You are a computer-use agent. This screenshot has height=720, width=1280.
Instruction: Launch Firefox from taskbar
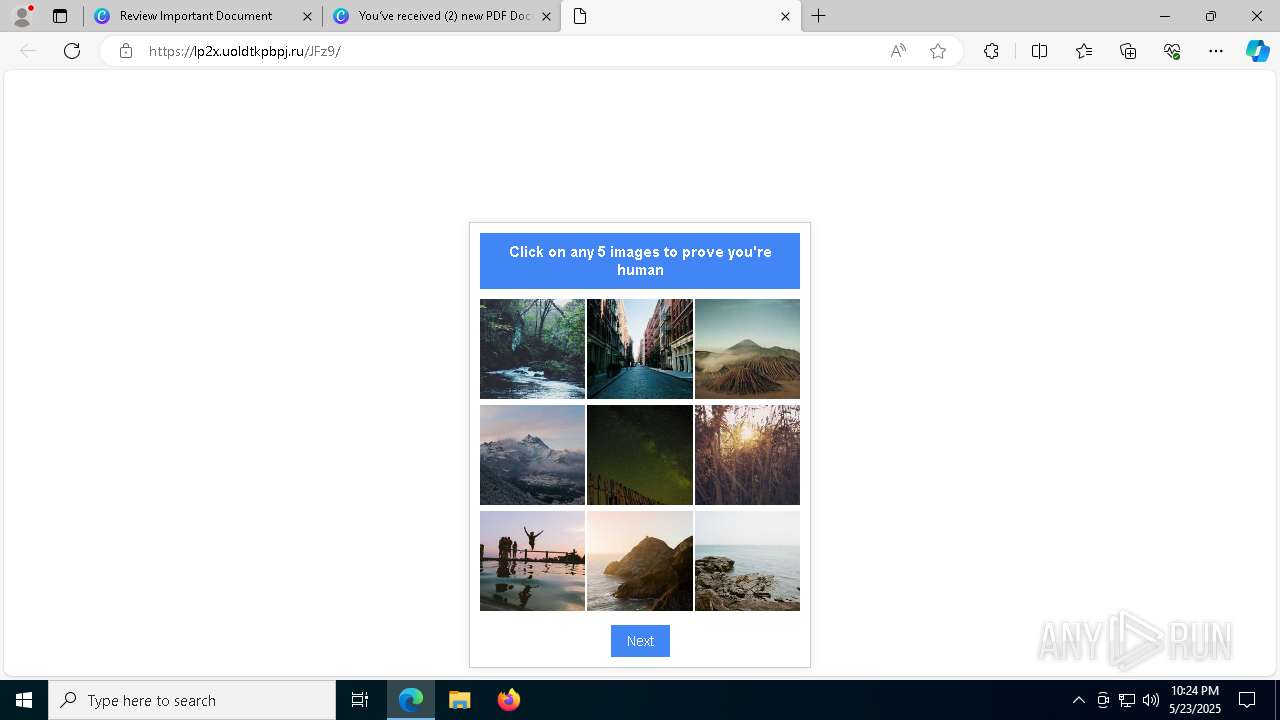pos(508,700)
